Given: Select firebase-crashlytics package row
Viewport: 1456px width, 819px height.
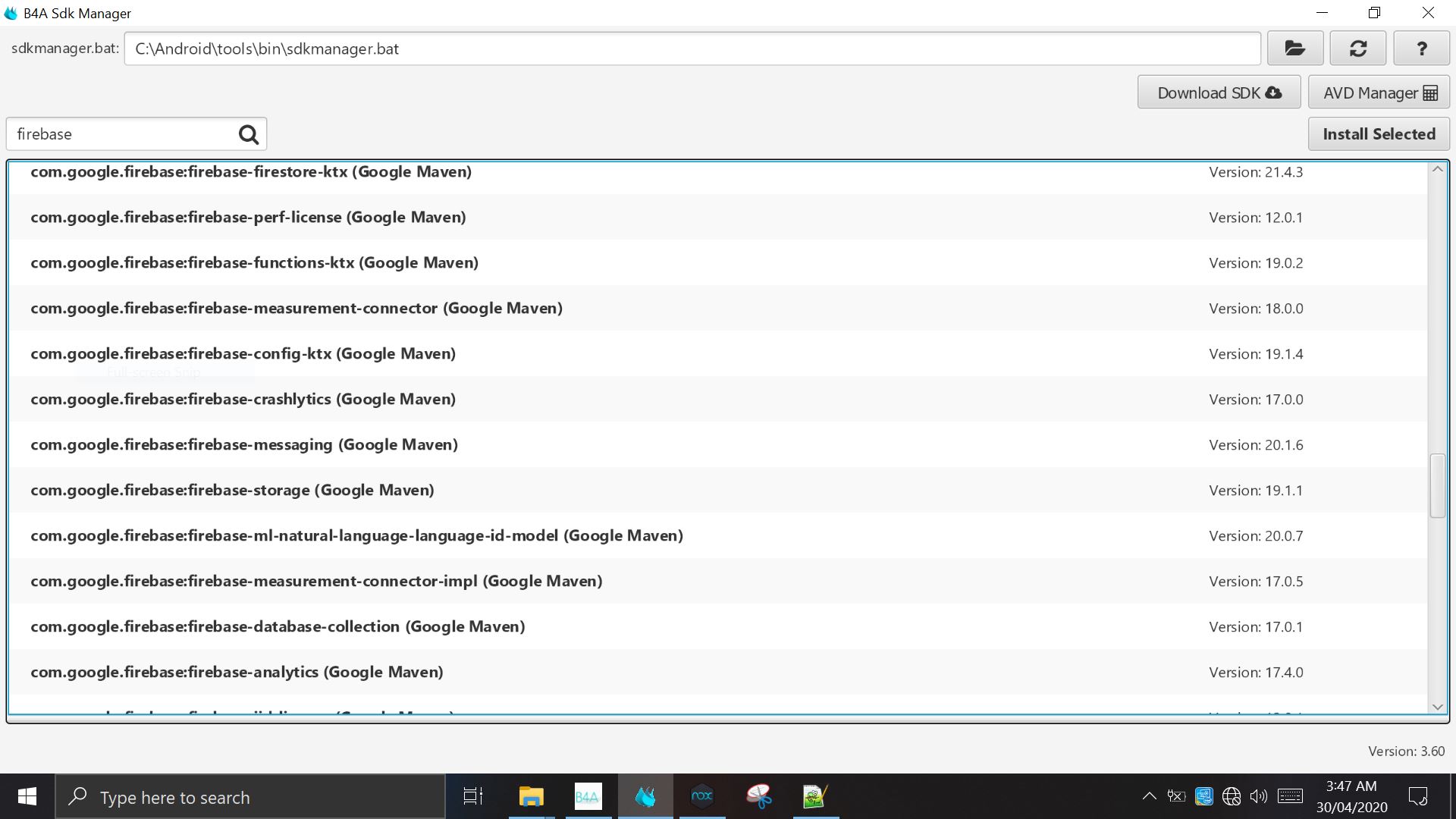Looking at the screenshot, I should pyautogui.click(x=717, y=399).
